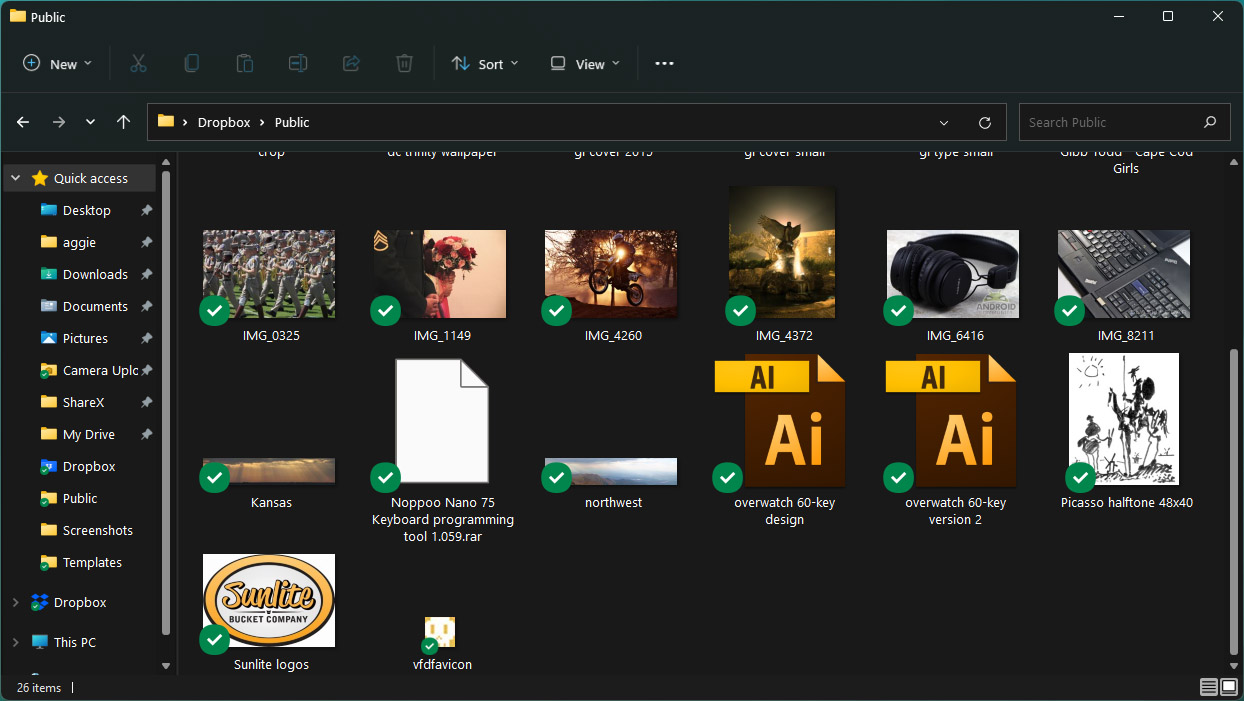Click the Copy icon in toolbar
1244x701 pixels.
click(191, 63)
